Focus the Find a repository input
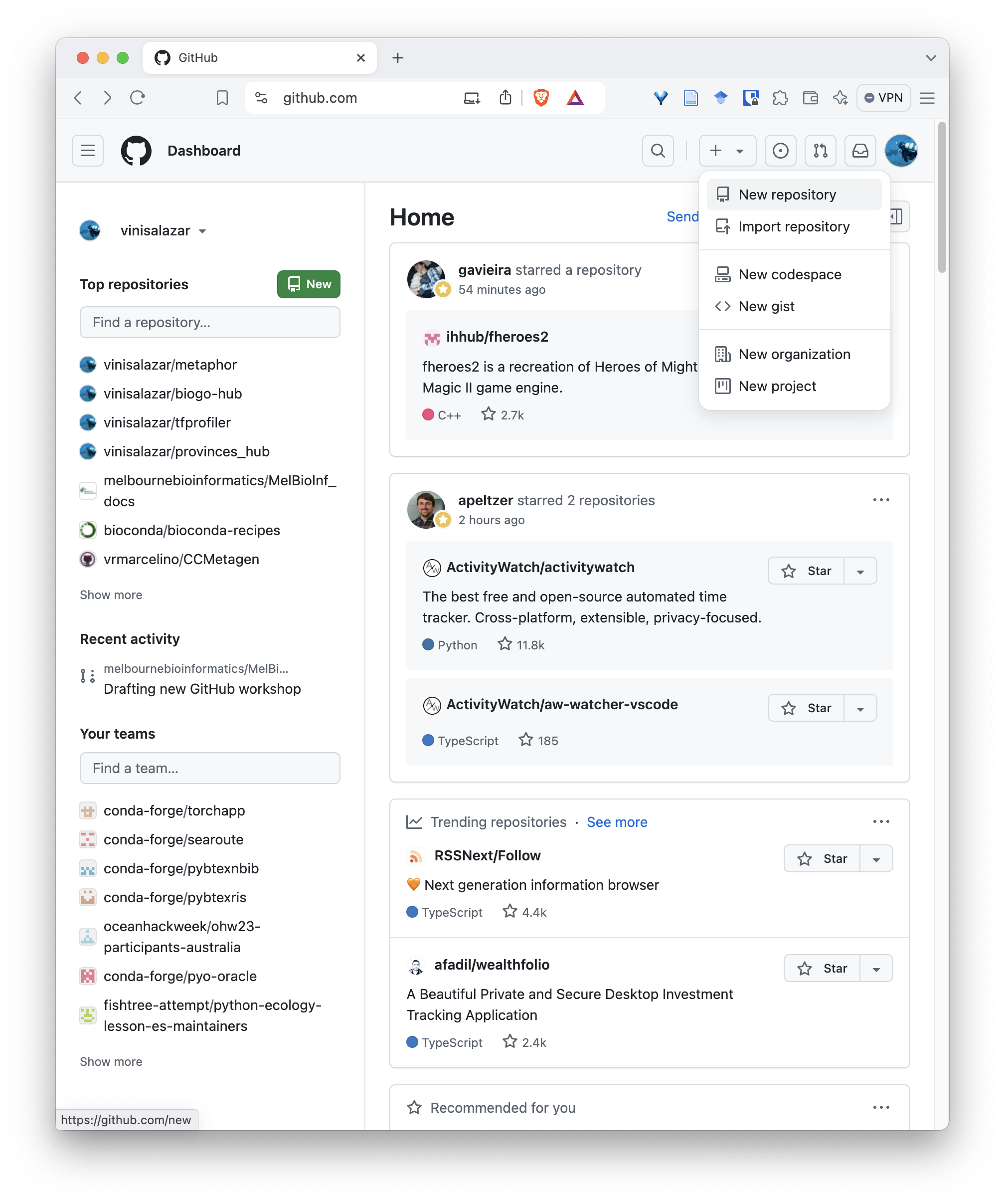 [x=210, y=322]
